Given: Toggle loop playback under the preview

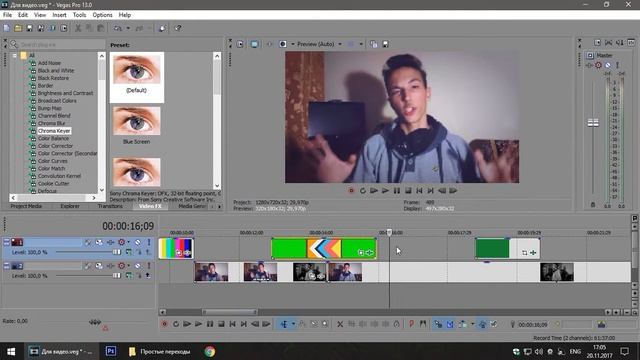Looking at the screenshot, I should pyautogui.click(x=362, y=191).
